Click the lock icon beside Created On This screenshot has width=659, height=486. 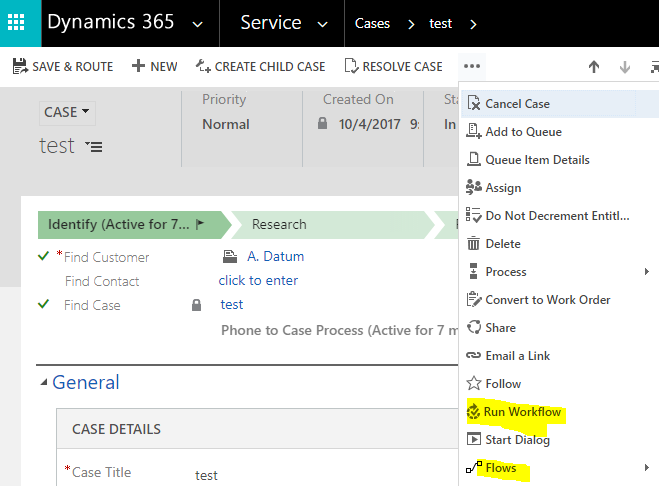[x=322, y=123]
